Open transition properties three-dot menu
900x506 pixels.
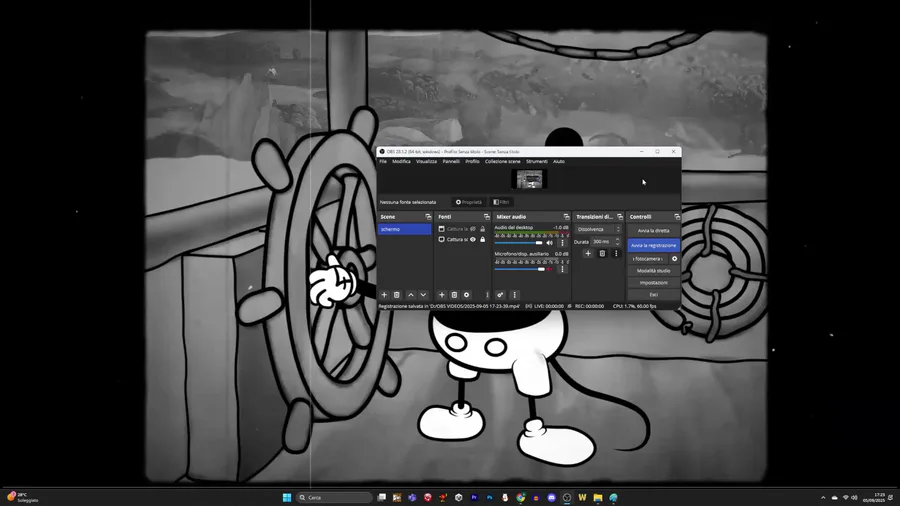616,253
